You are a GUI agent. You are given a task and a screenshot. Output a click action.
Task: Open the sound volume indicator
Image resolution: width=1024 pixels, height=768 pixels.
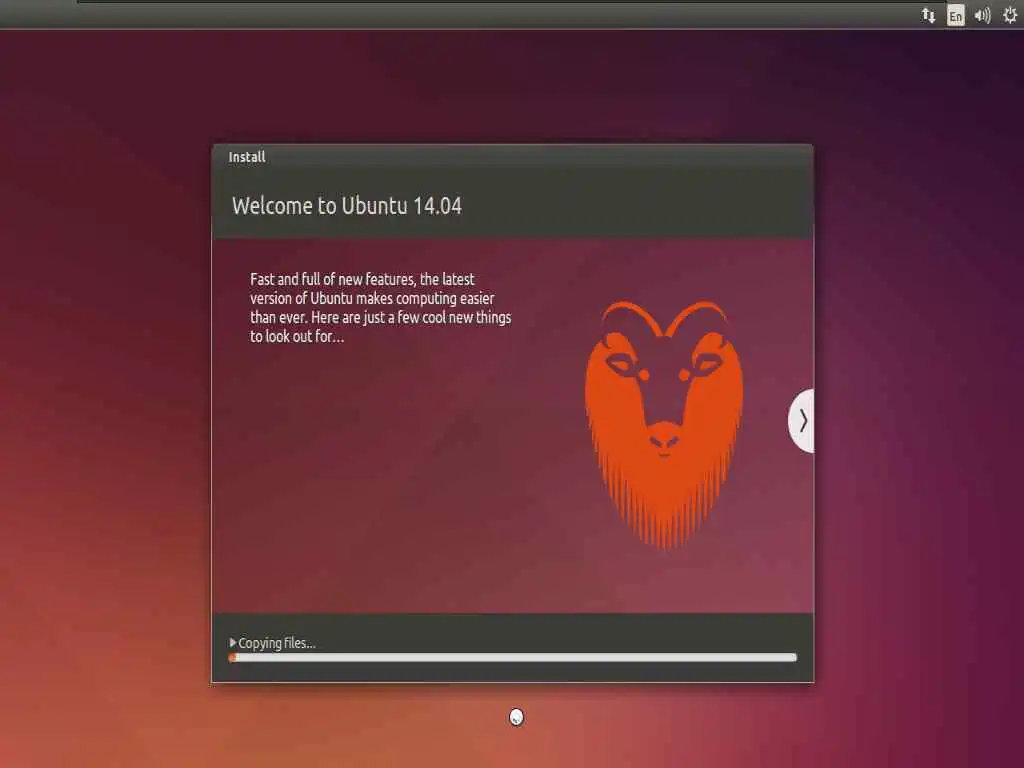click(x=982, y=15)
